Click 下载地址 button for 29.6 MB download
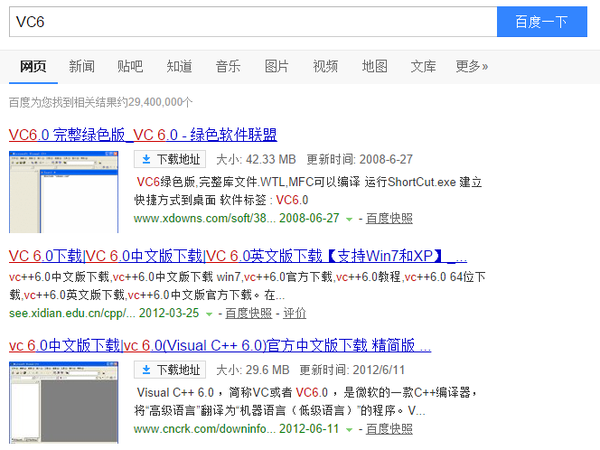 (x=170, y=370)
